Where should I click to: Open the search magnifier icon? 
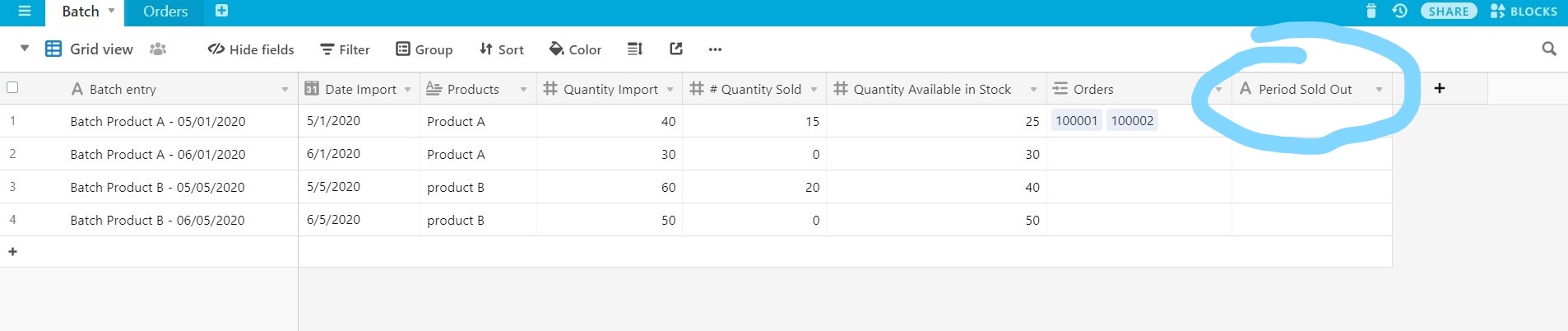click(x=1549, y=49)
